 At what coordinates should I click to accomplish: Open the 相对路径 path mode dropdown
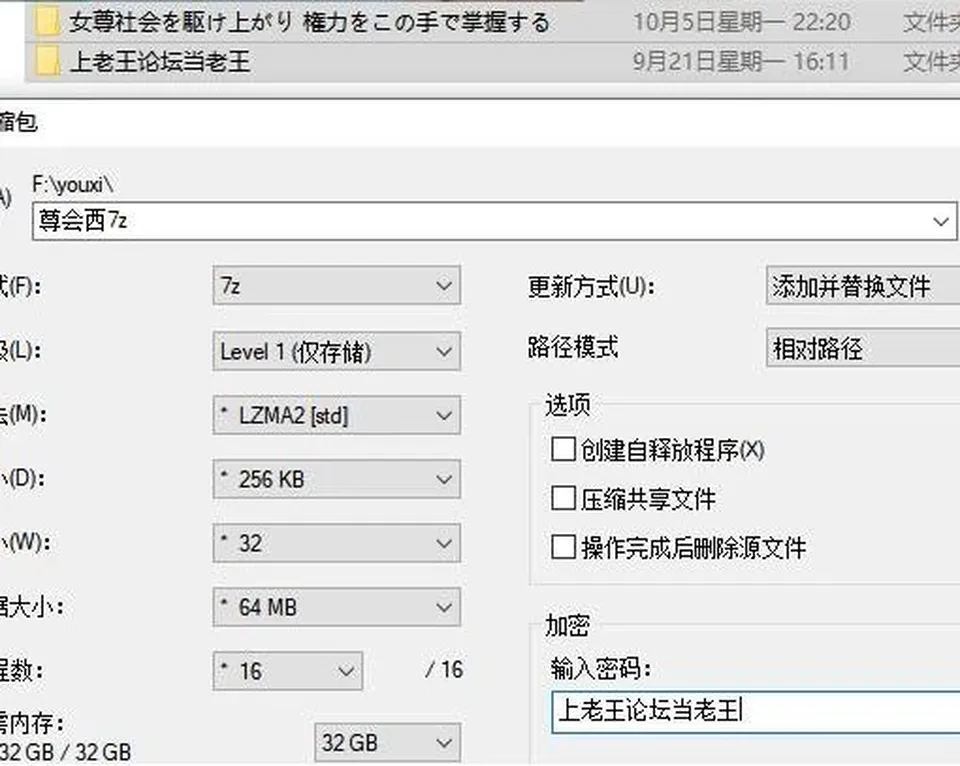[863, 348]
